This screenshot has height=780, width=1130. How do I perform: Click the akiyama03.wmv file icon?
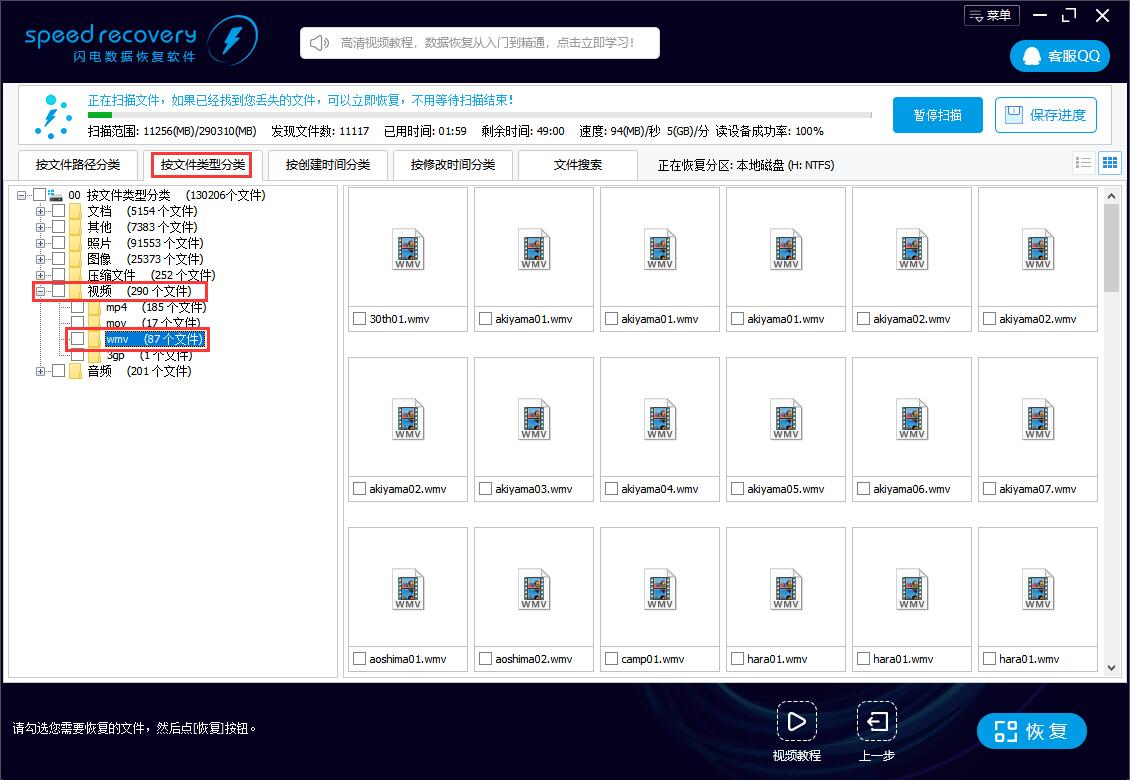pyautogui.click(x=534, y=420)
